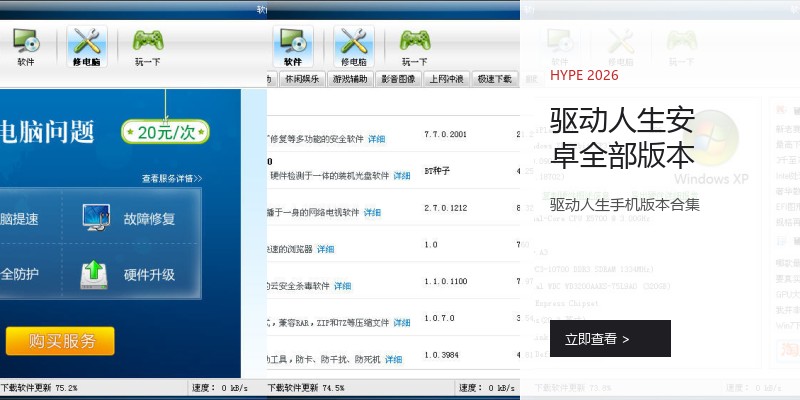Click version number 1.0.7.0
Screen dimensions: 800x400
(x=439, y=318)
